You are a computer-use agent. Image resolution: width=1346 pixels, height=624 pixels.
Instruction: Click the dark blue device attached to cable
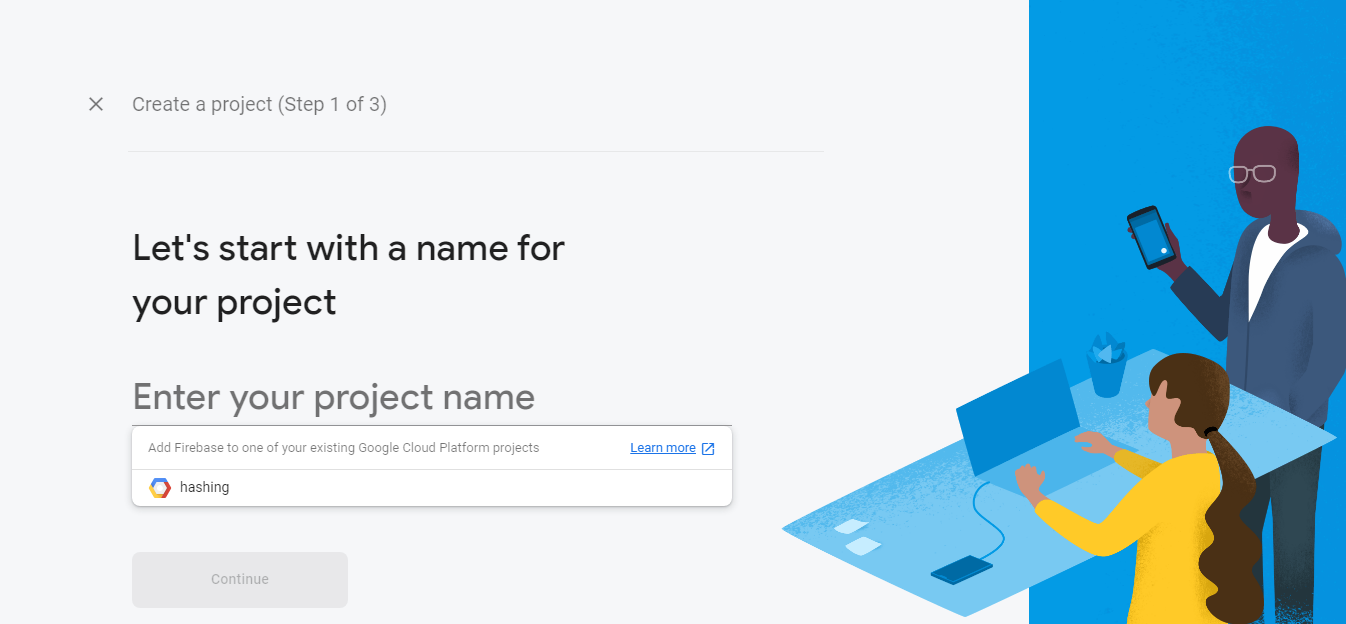[961, 570]
